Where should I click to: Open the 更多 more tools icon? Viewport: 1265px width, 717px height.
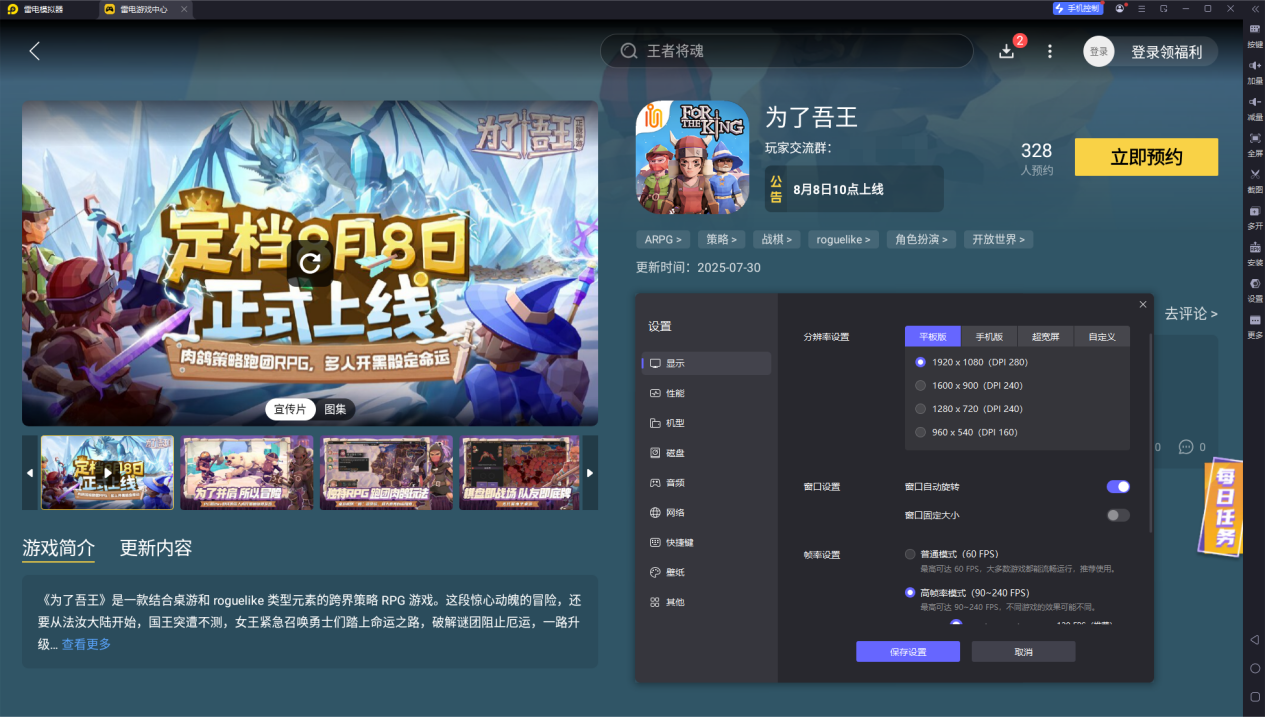point(1254,320)
